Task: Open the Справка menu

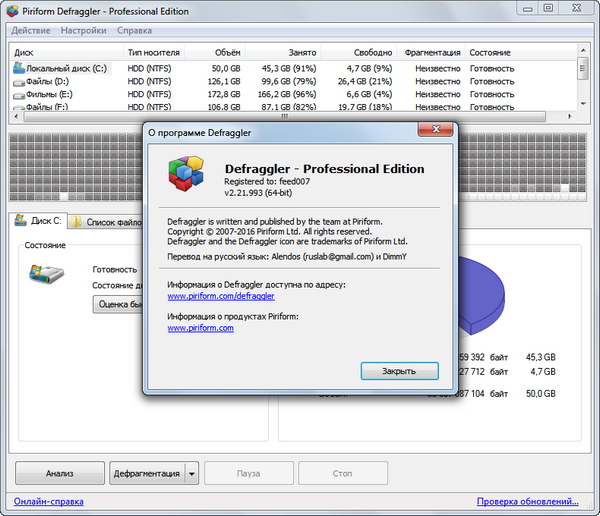Action: (x=134, y=31)
